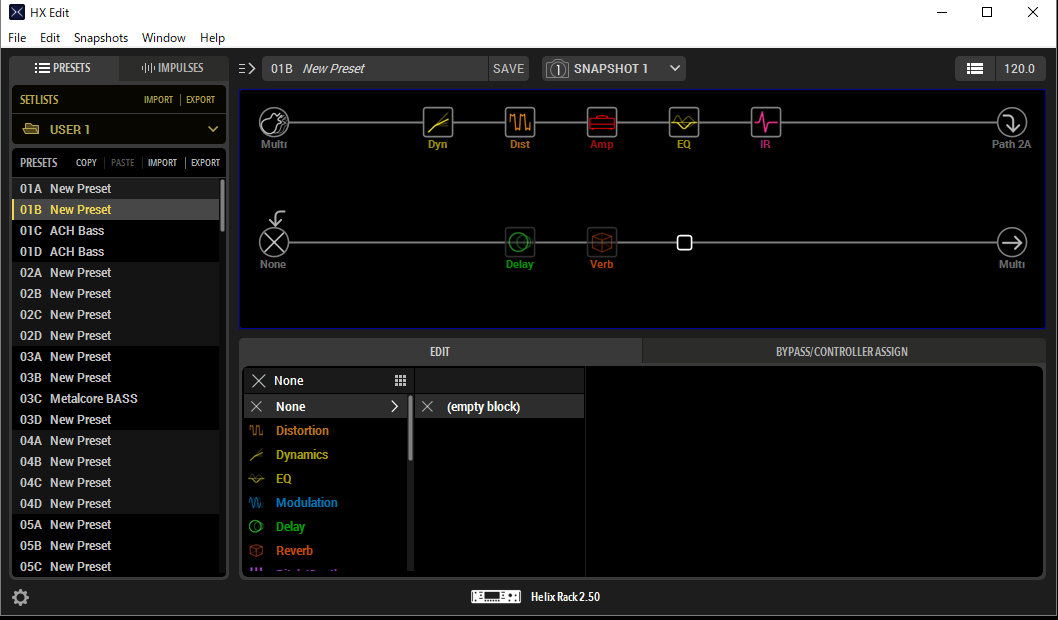Screen dimensions: 1058x620
Task: Select the Verb reverb block
Action: (602, 242)
